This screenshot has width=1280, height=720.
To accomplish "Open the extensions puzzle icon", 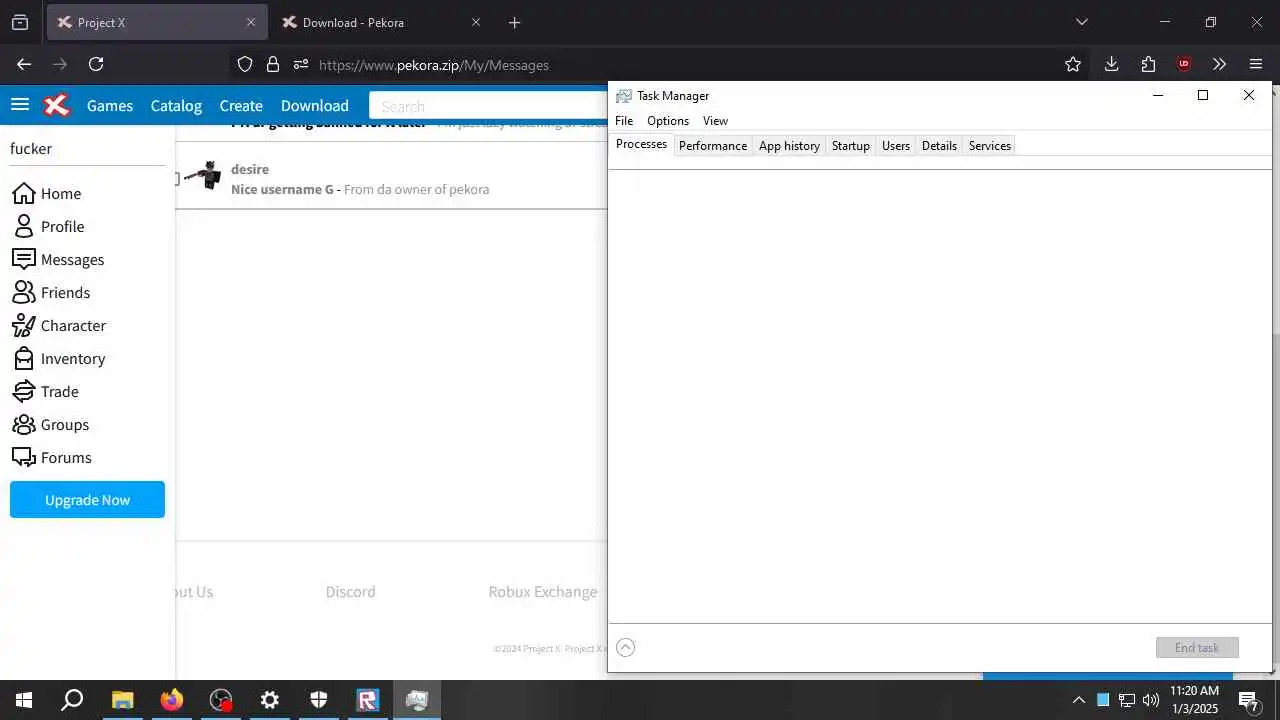I will 1148,64.
